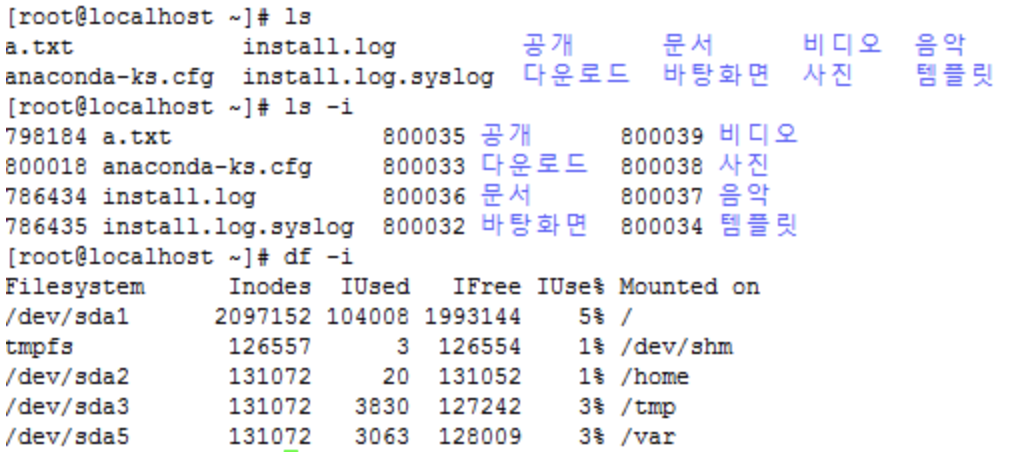
Task: Select the free inode value 127242
Action: [480, 407]
